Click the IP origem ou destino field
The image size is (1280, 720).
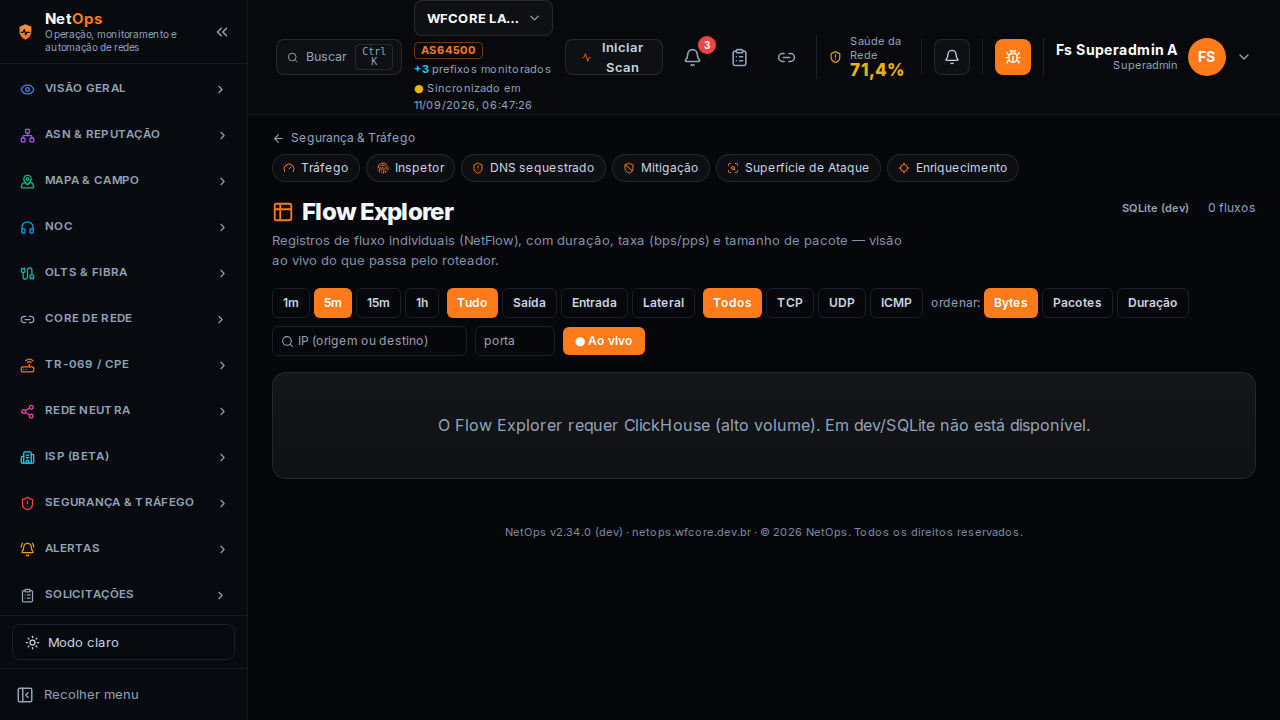click(x=369, y=341)
